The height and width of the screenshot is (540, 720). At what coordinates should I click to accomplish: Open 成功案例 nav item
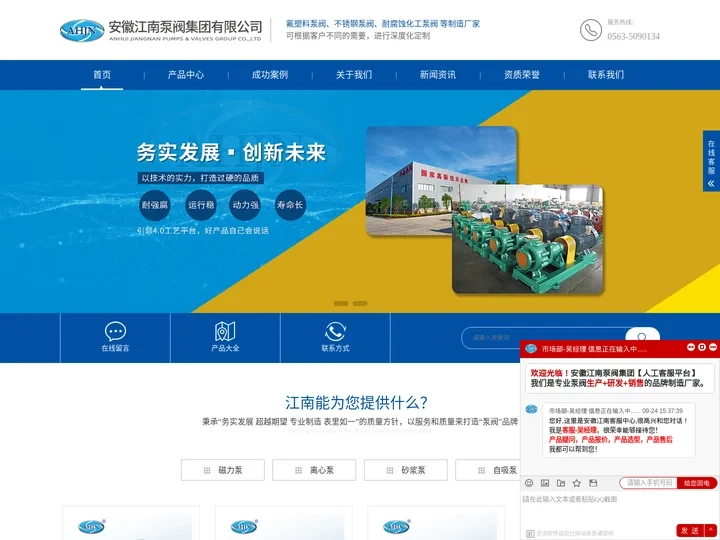tap(270, 75)
